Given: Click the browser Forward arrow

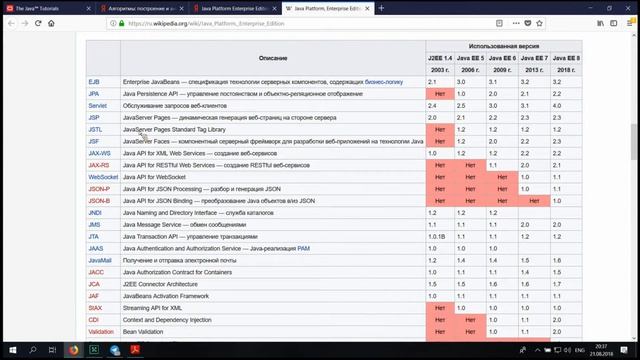Looking at the screenshot, I should tap(25, 23).
